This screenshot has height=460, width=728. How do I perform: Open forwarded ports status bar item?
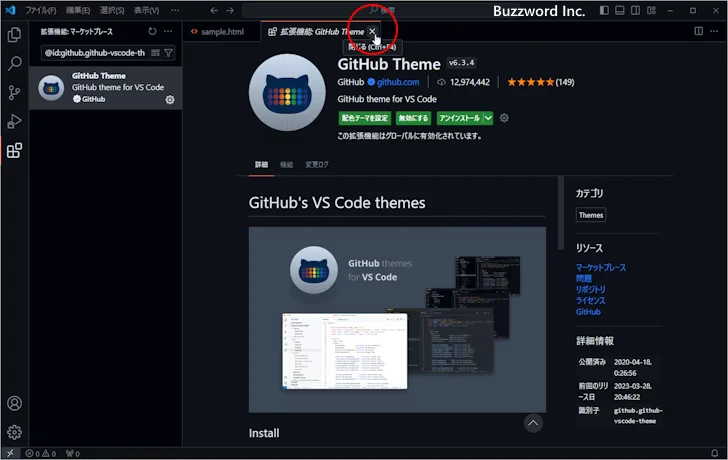pos(73,454)
